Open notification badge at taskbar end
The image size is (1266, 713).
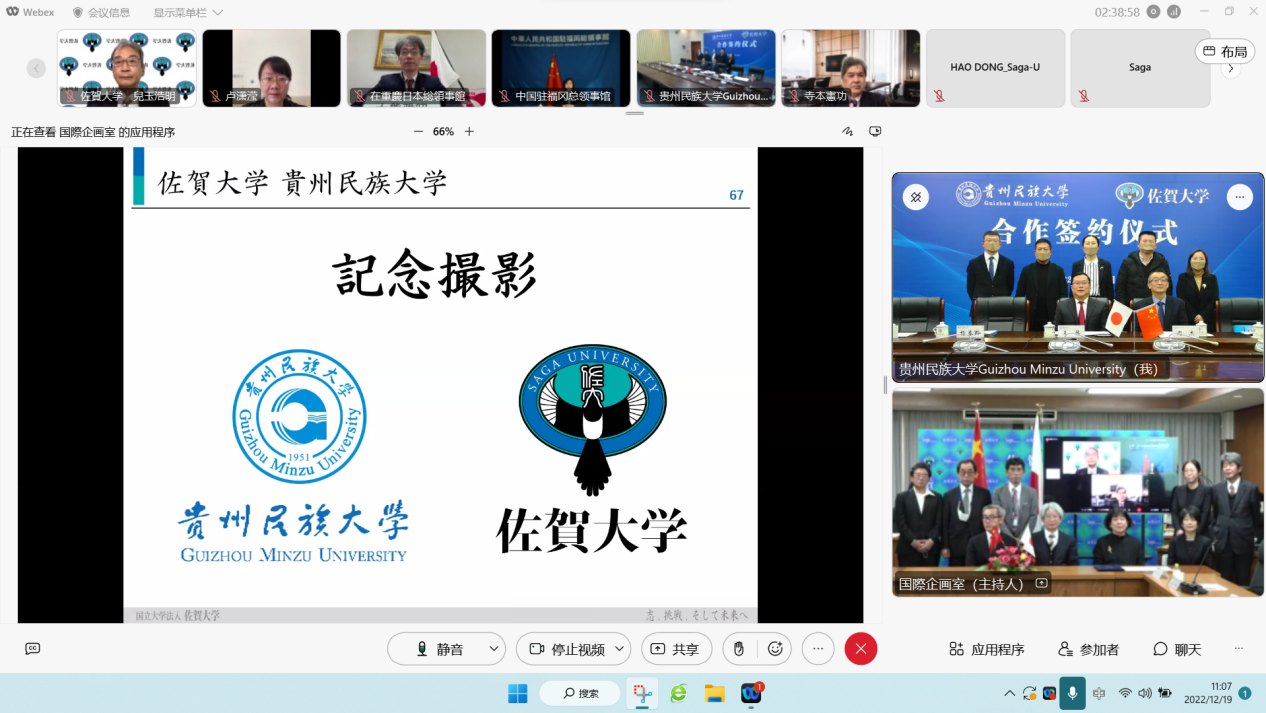click(x=1245, y=693)
